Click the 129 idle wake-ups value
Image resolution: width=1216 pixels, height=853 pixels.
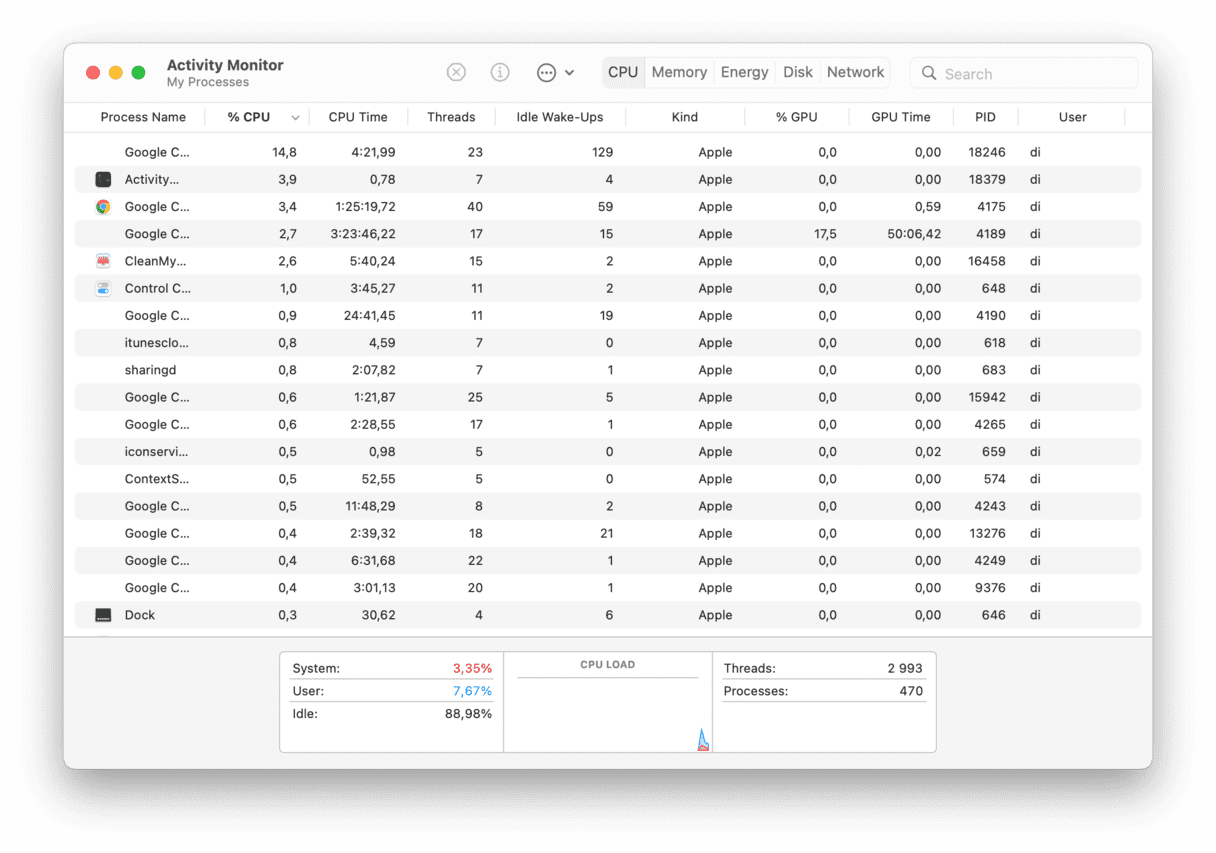point(602,153)
